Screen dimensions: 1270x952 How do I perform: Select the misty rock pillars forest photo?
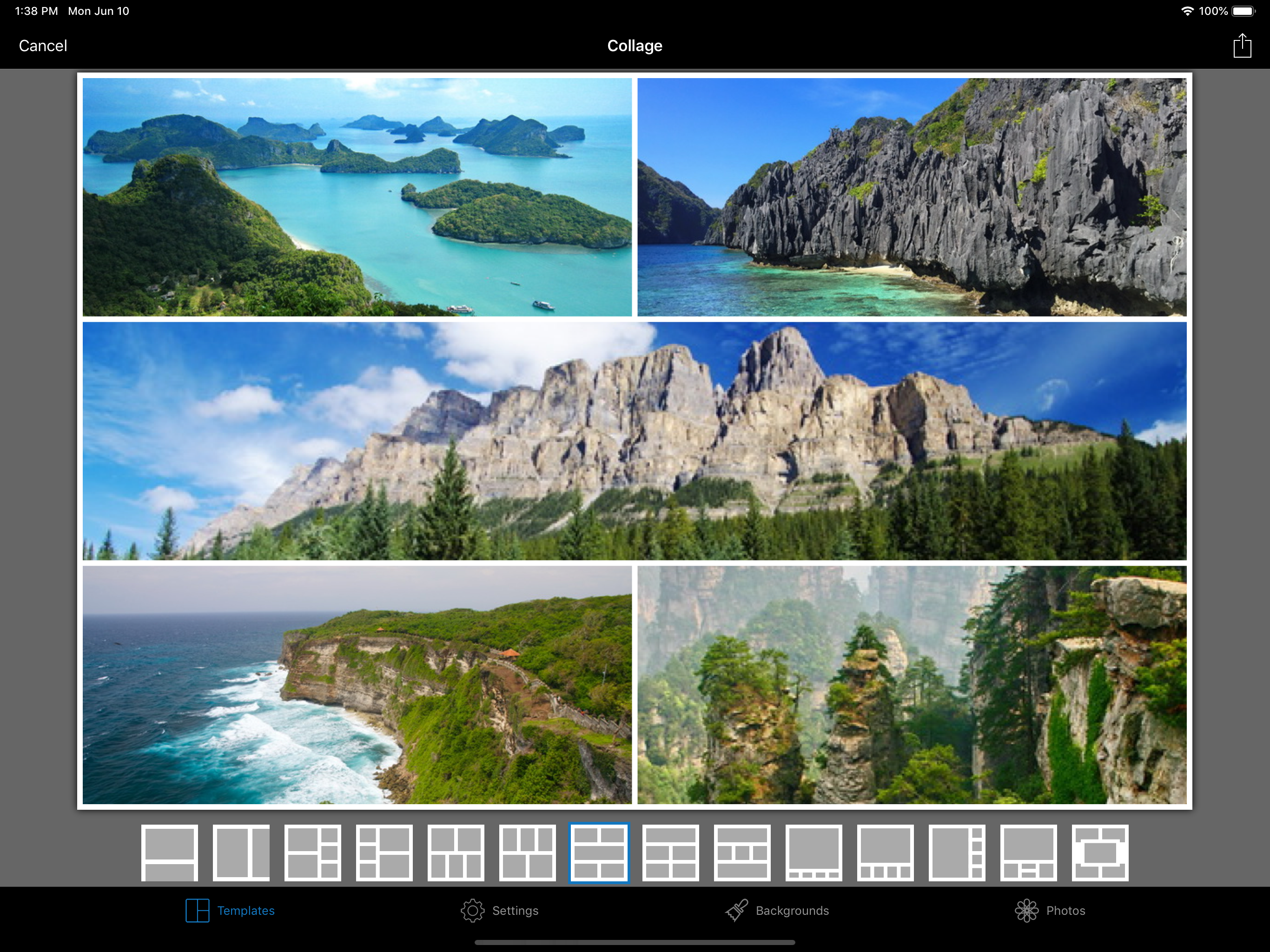(x=912, y=684)
